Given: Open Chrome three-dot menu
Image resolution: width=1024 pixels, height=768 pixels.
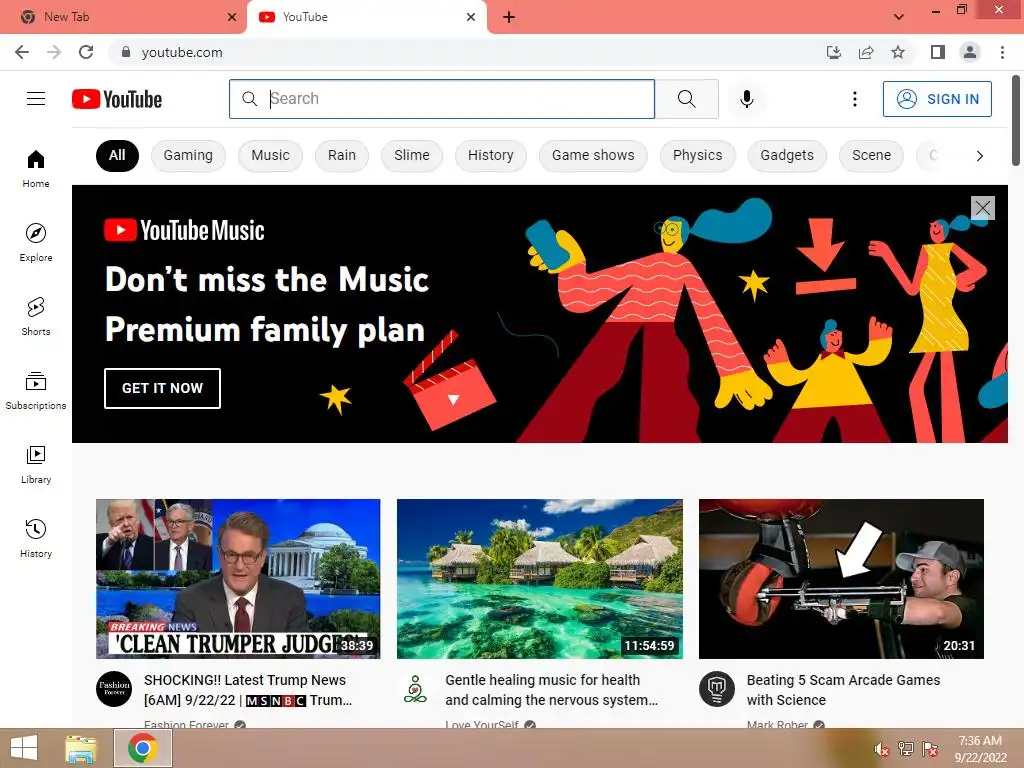Looking at the screenshot, I should click(1002, 52).
